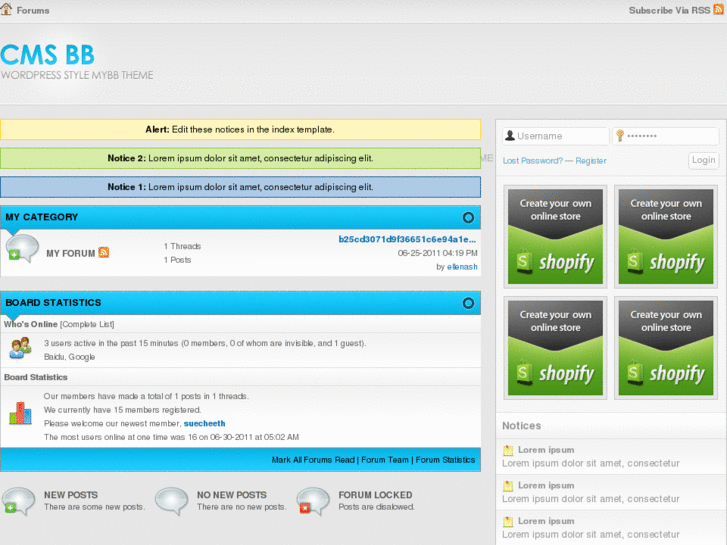Click the yellow Alert notice banner

pyautogui.click(x=240, y=129)
